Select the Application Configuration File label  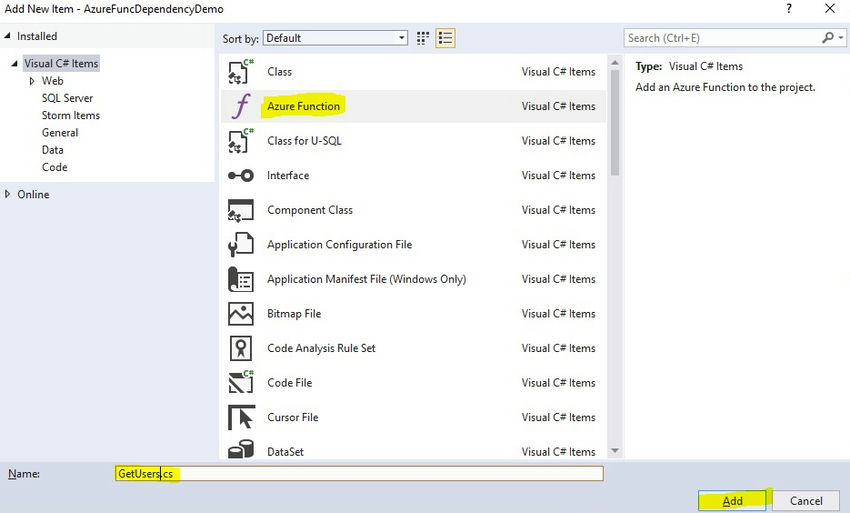tap(339, 245)
